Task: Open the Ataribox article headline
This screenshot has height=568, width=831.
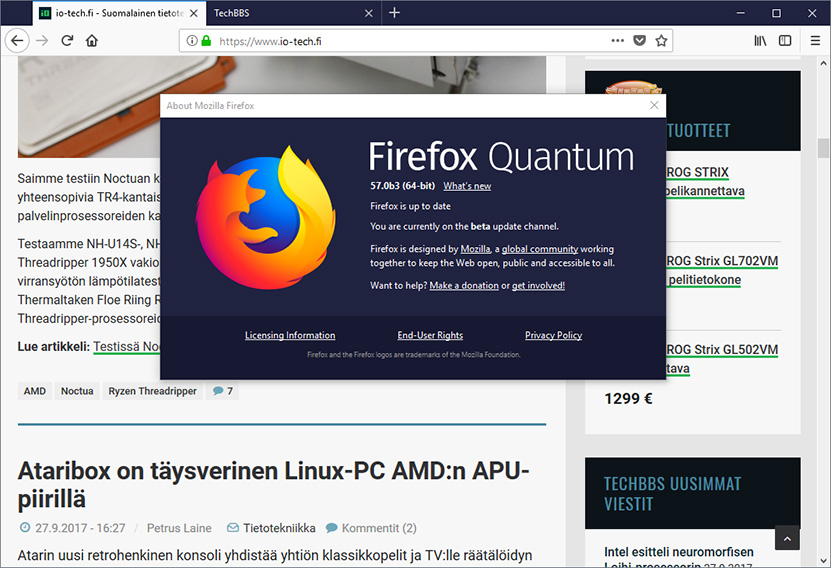Action: (x=273, y=484)
